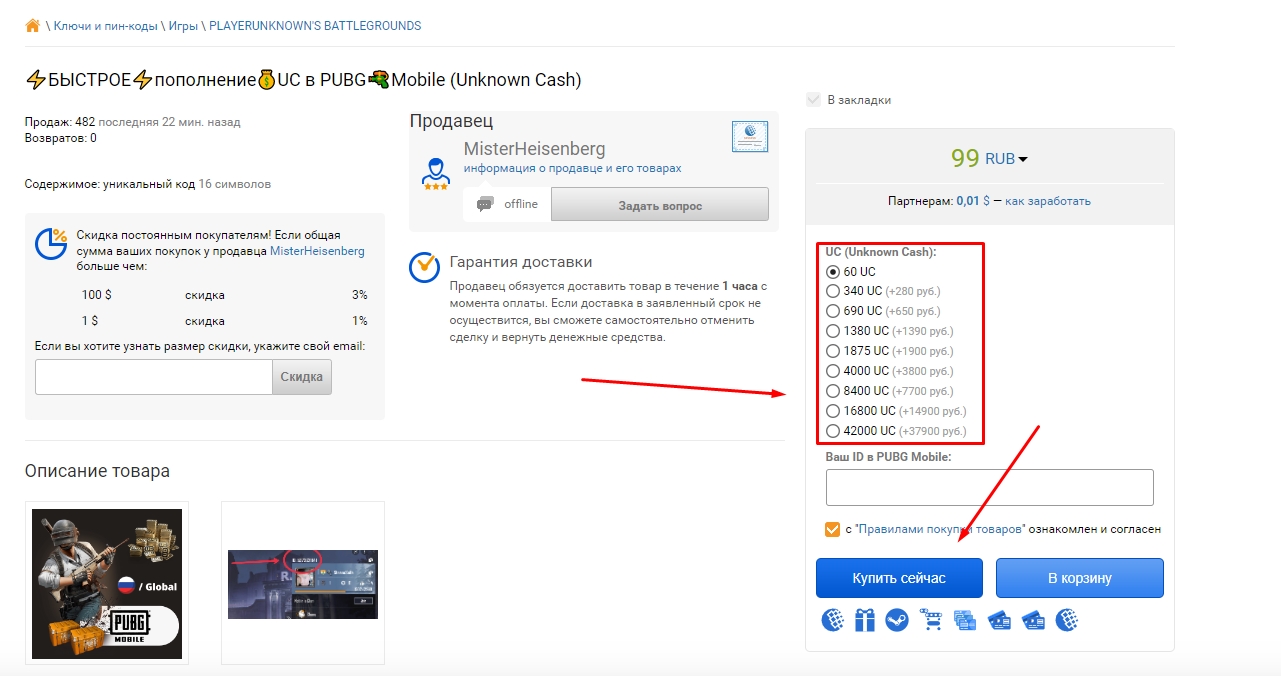The height and width of the screenshot is (676, 1281).
Task: Toggle the В закладки bookmark checkbox
Action: pyautogui.click(x=813, y=100)
